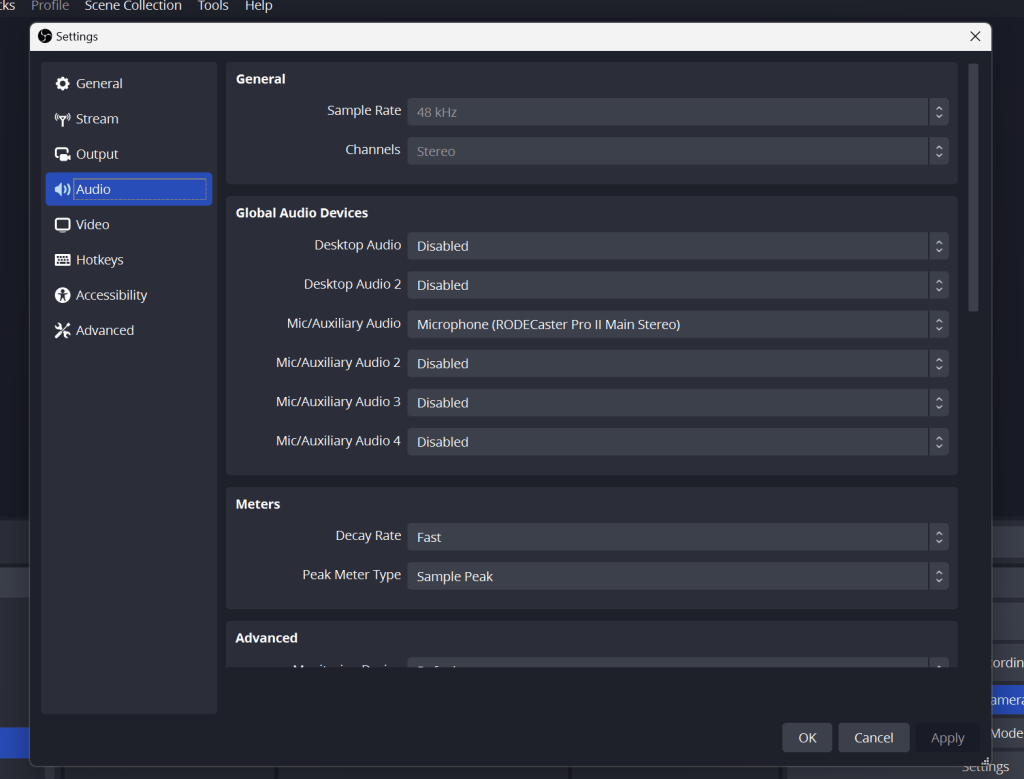Switch to Hotkeys settings
1024x779 pixels.
(129, 260)
